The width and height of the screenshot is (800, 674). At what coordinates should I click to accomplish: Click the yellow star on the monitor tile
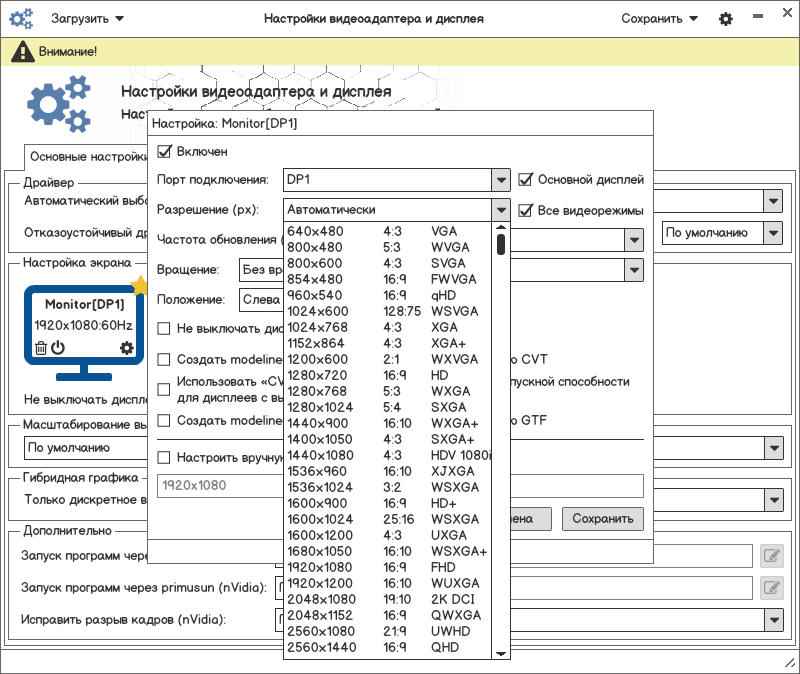click(x=139, y=286)
